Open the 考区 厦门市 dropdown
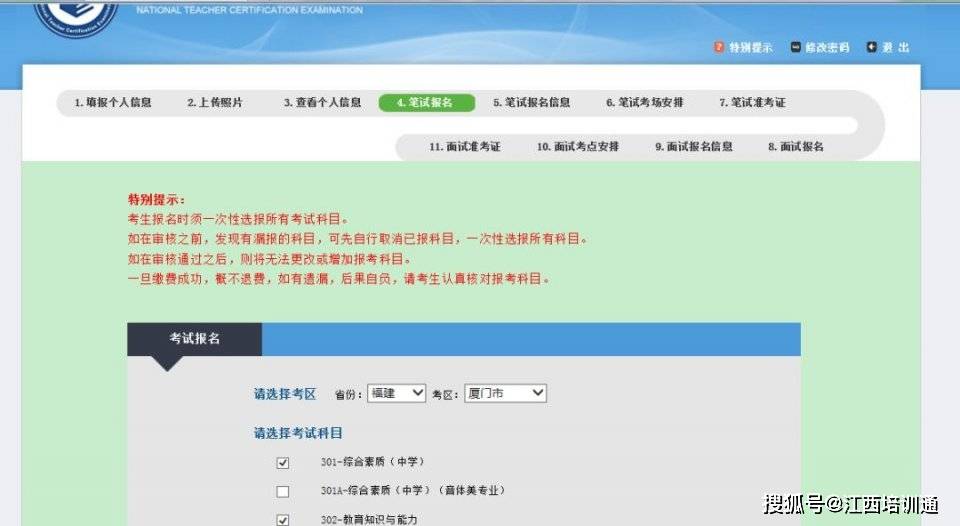Screen dimensions: 960x526 pyautogui.click(x=505, y=393)
